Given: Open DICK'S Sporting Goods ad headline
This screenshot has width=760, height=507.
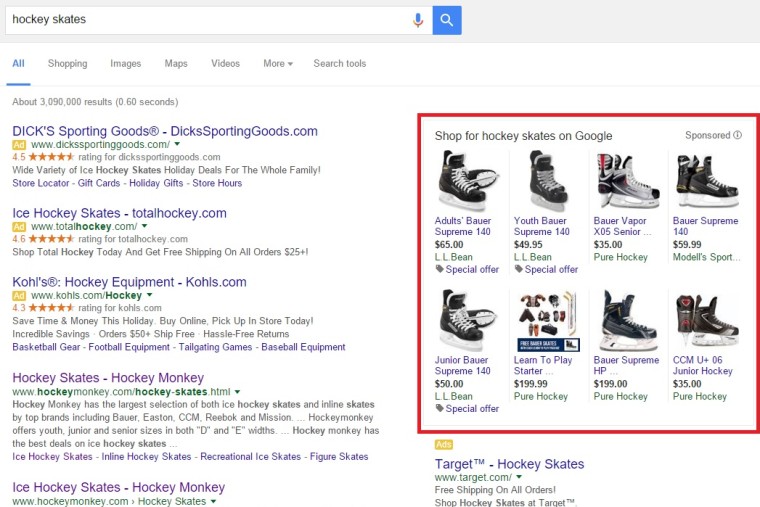Looking at the screenshot, I should click(x=165, y=131).
